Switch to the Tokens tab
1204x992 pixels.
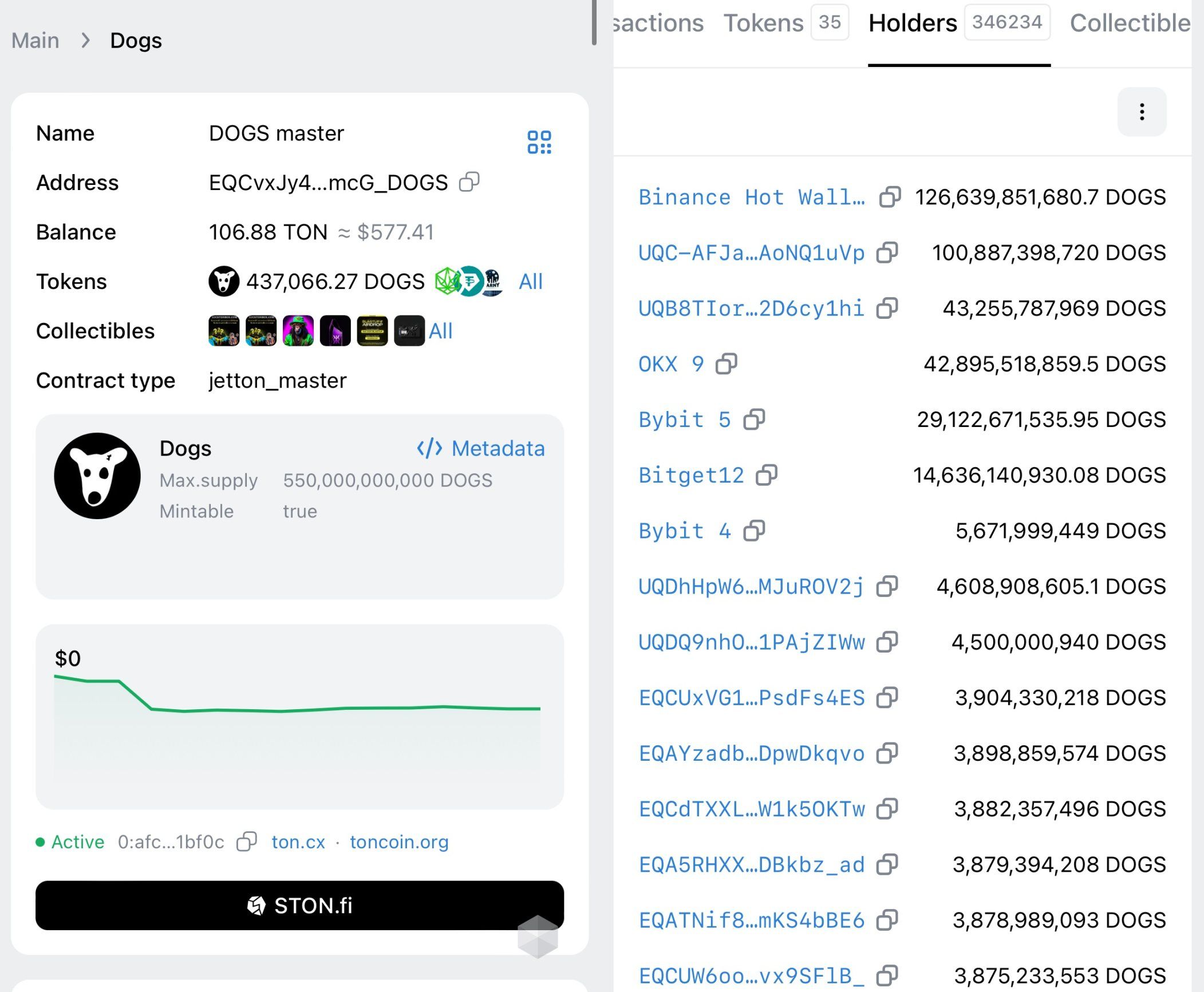(x=763, y=23)
